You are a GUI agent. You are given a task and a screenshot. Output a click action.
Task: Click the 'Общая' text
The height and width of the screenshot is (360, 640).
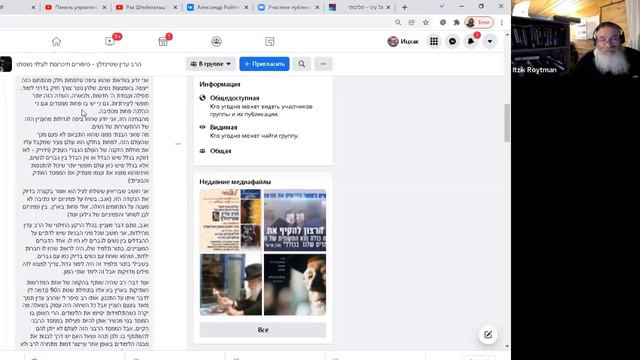(x=220, y=151)
